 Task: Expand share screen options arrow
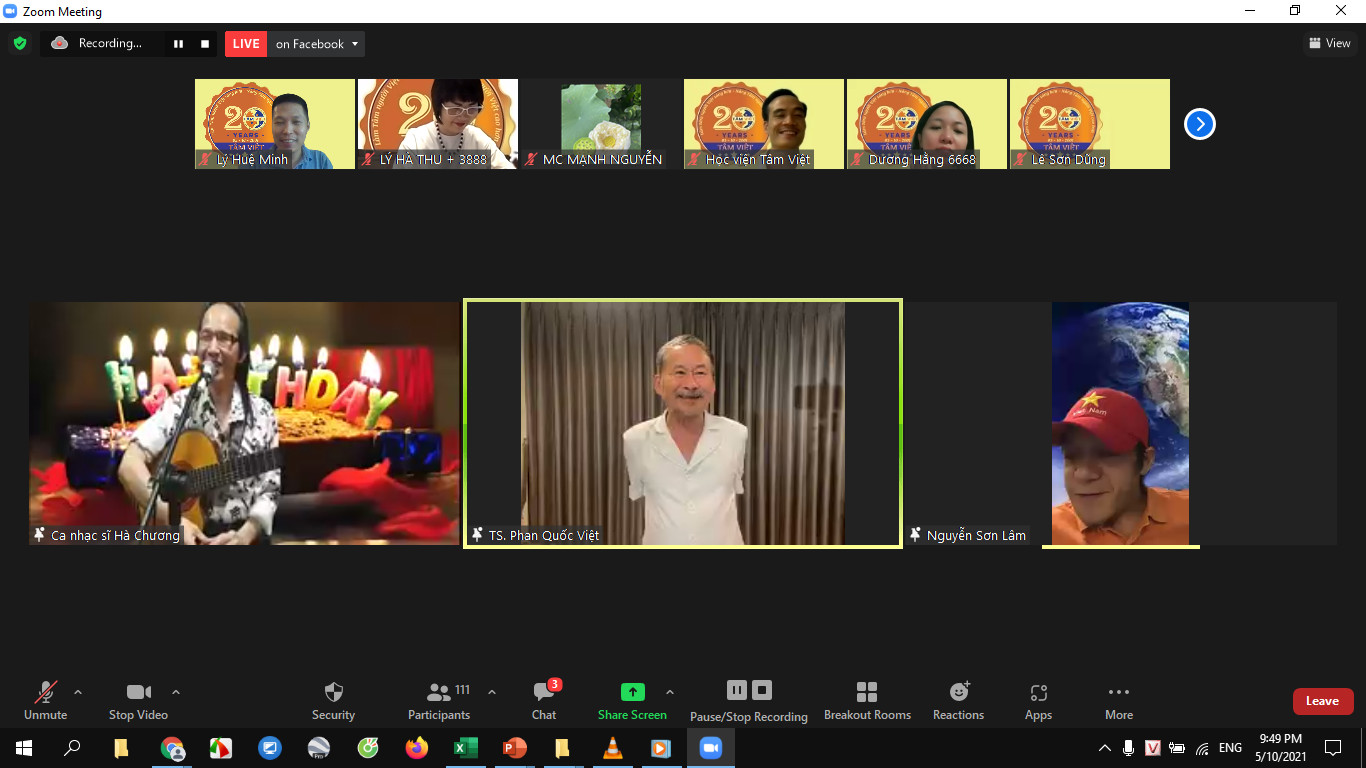click(670, 692)
